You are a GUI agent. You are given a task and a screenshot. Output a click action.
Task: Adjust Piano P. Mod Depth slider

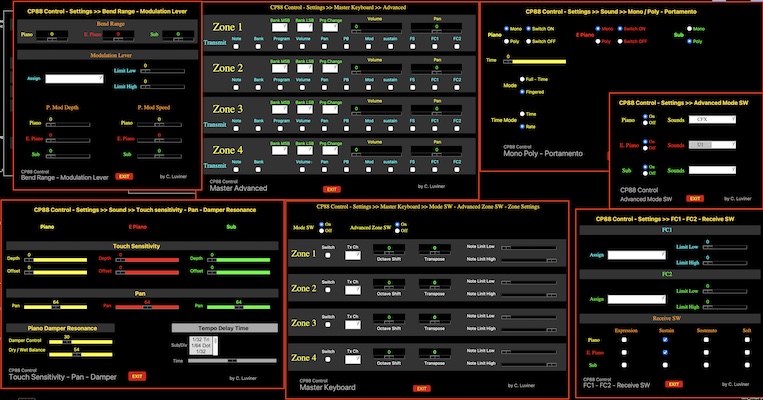pos(68,125)
